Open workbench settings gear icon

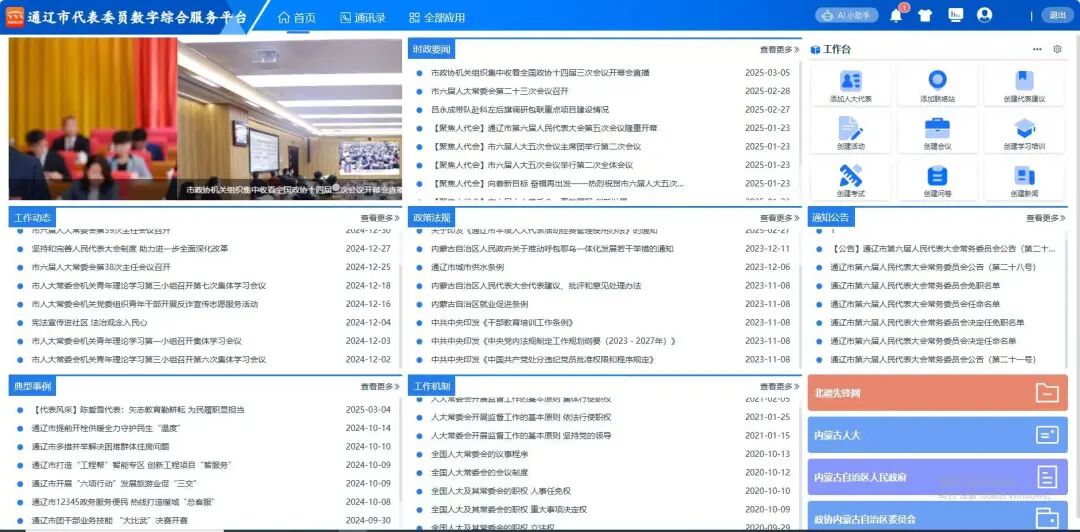[1057, 49]
